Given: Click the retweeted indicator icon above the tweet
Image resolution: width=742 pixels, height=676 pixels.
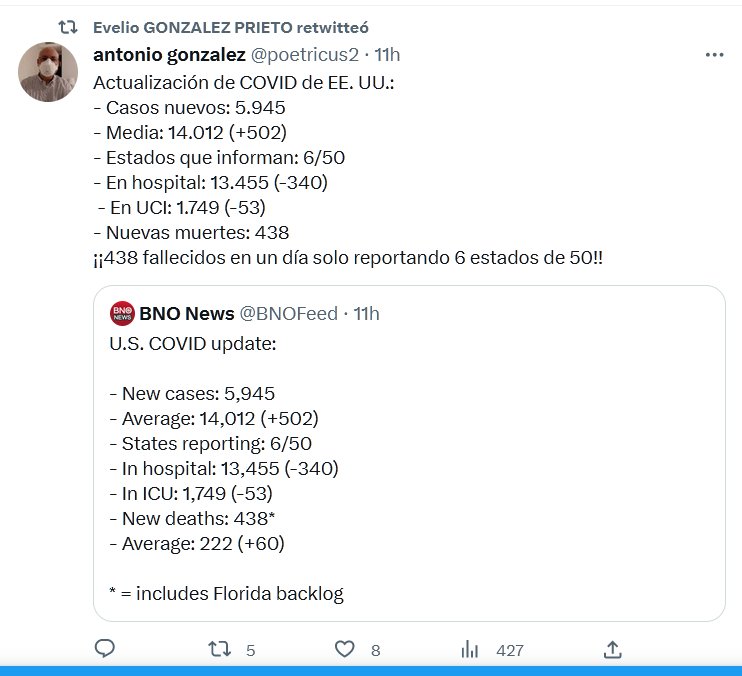Looking at the screenshot, I should tap(68, 27).
